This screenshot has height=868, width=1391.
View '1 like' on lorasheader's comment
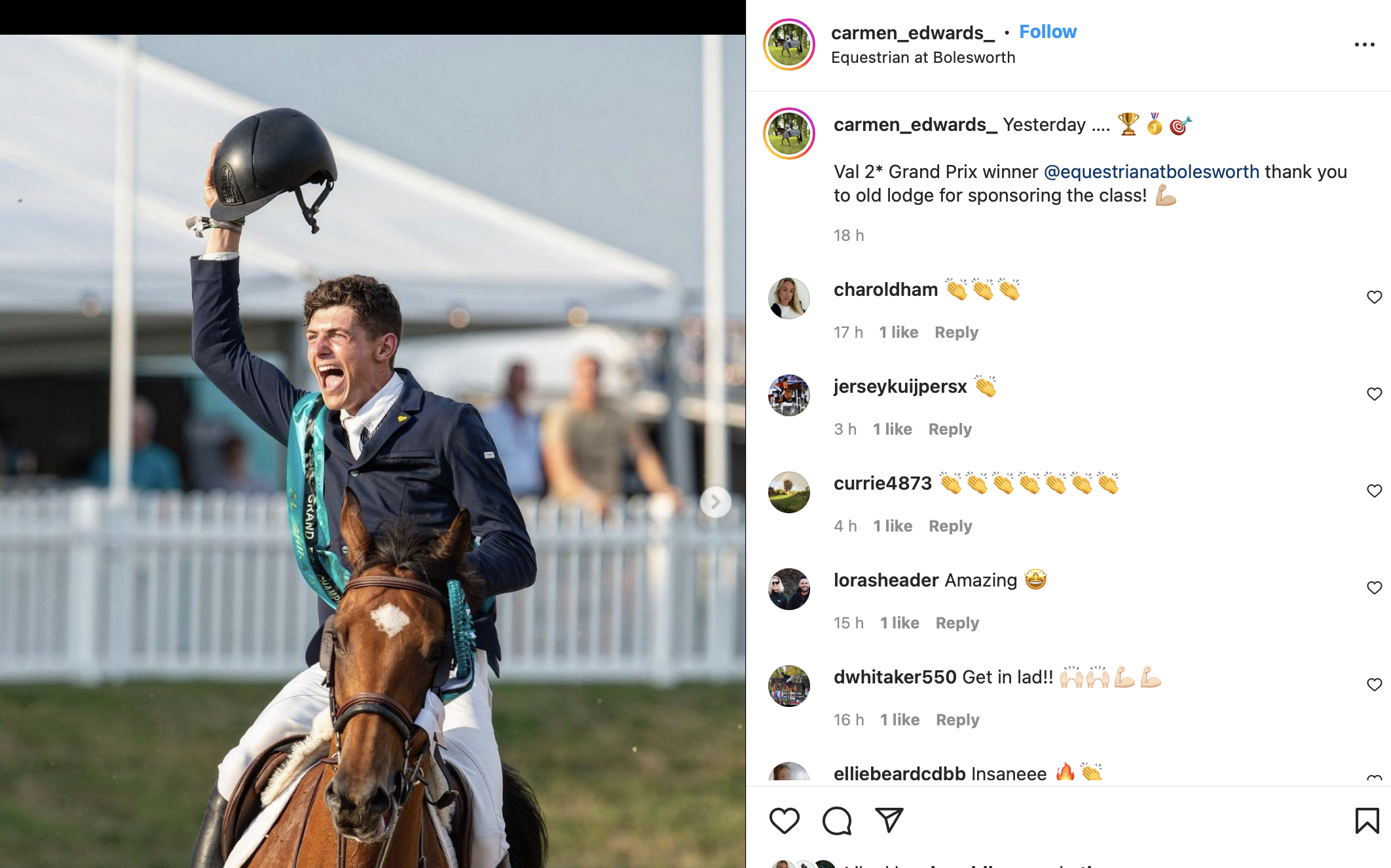click(899, 623)
